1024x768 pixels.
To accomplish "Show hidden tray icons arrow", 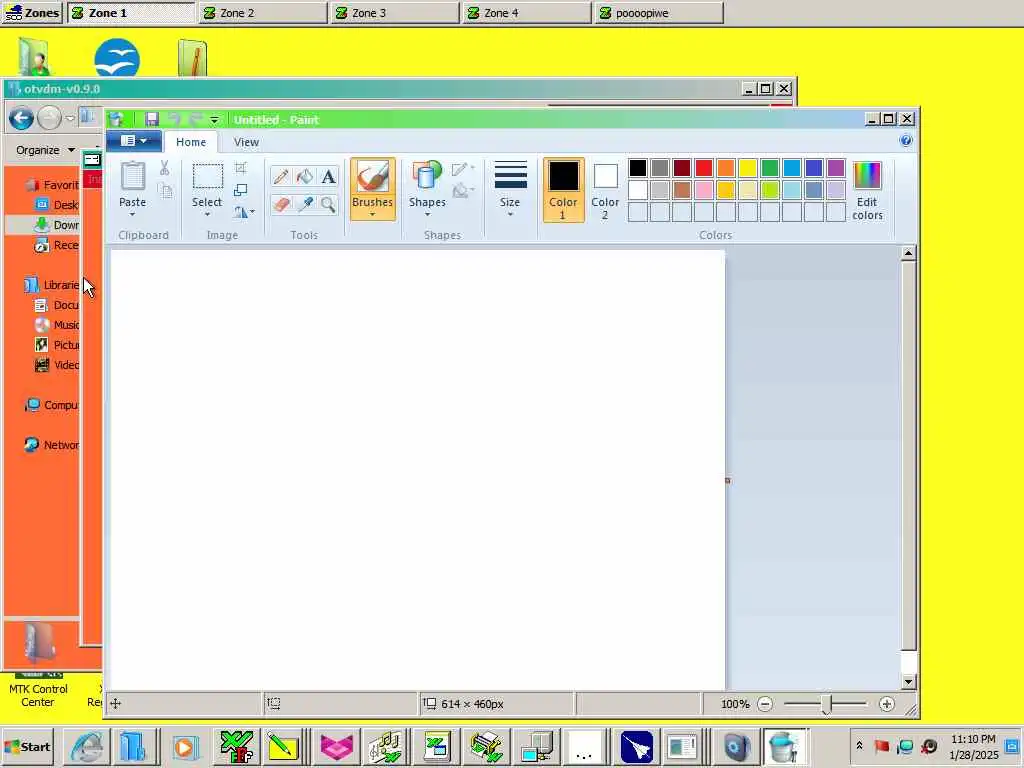I will pyautogui.click(x=859, y=746).
